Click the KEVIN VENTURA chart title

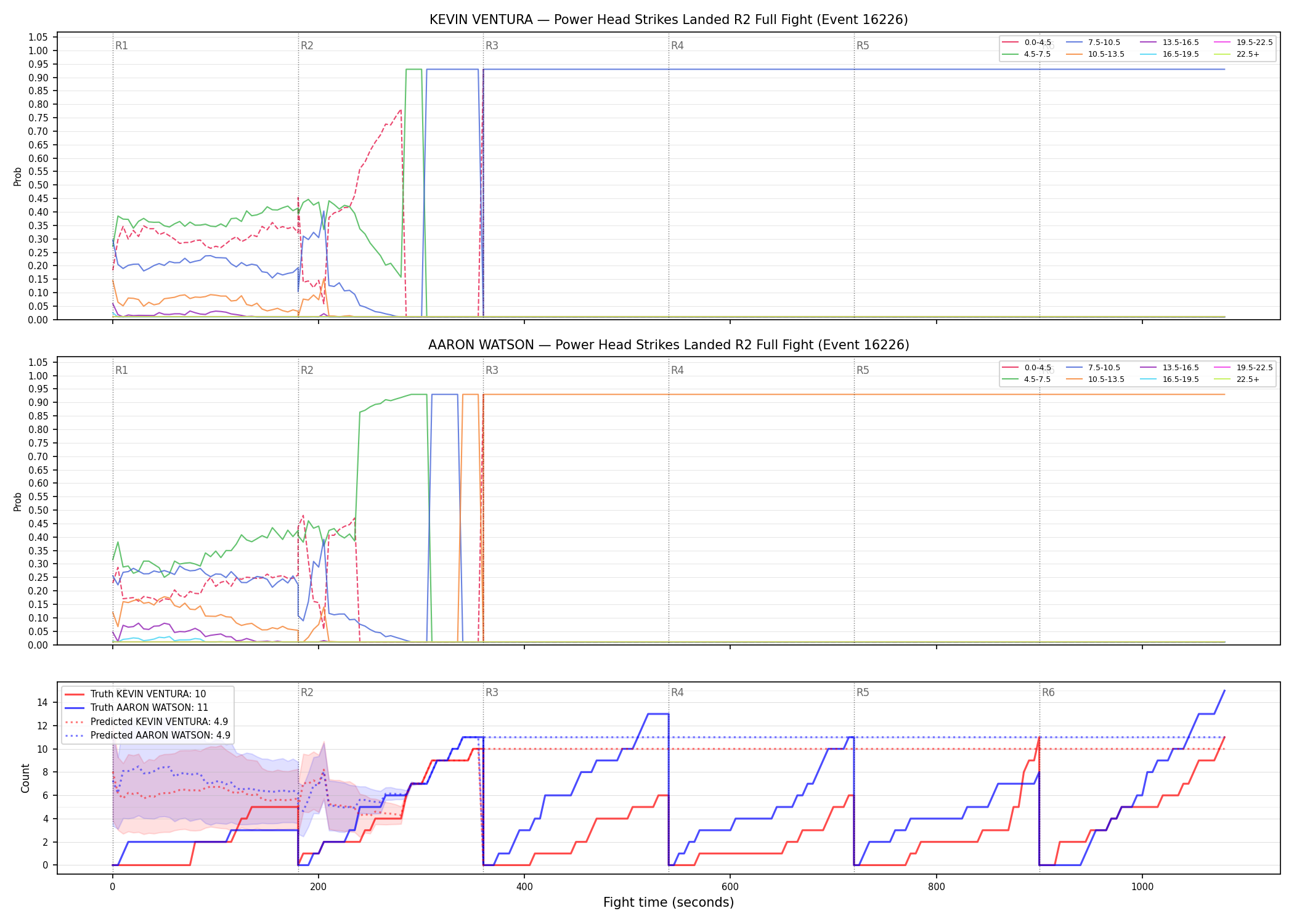(669, 20)
